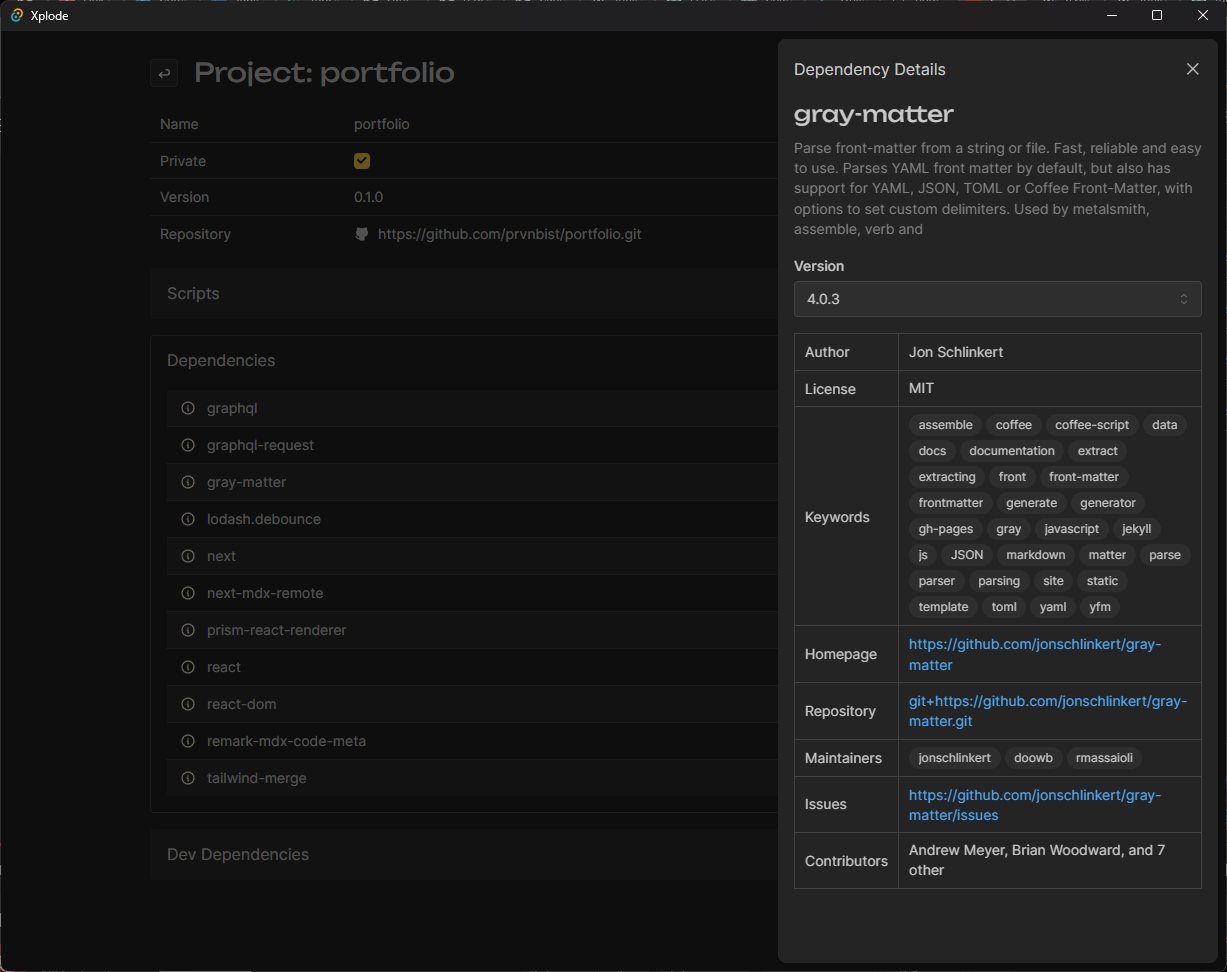Viewport: 1227px width, 972px height.
Task: Select the remark-mdx-code-meta dependency row
Action: point(286,741)
